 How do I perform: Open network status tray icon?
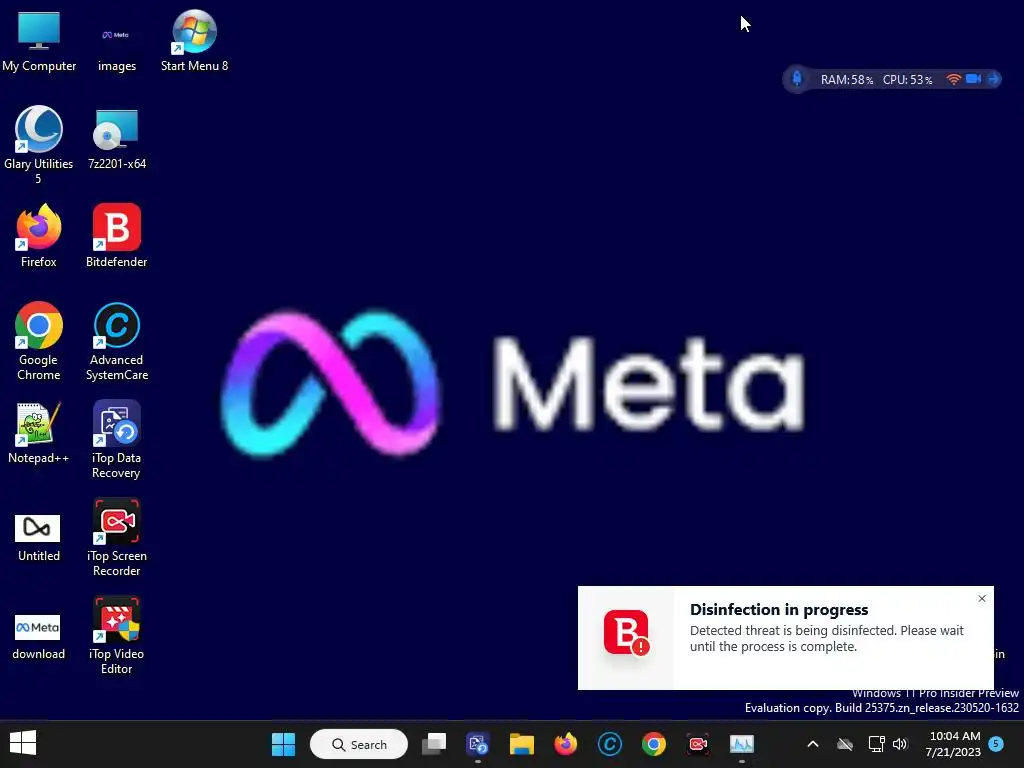click(876, 744)
